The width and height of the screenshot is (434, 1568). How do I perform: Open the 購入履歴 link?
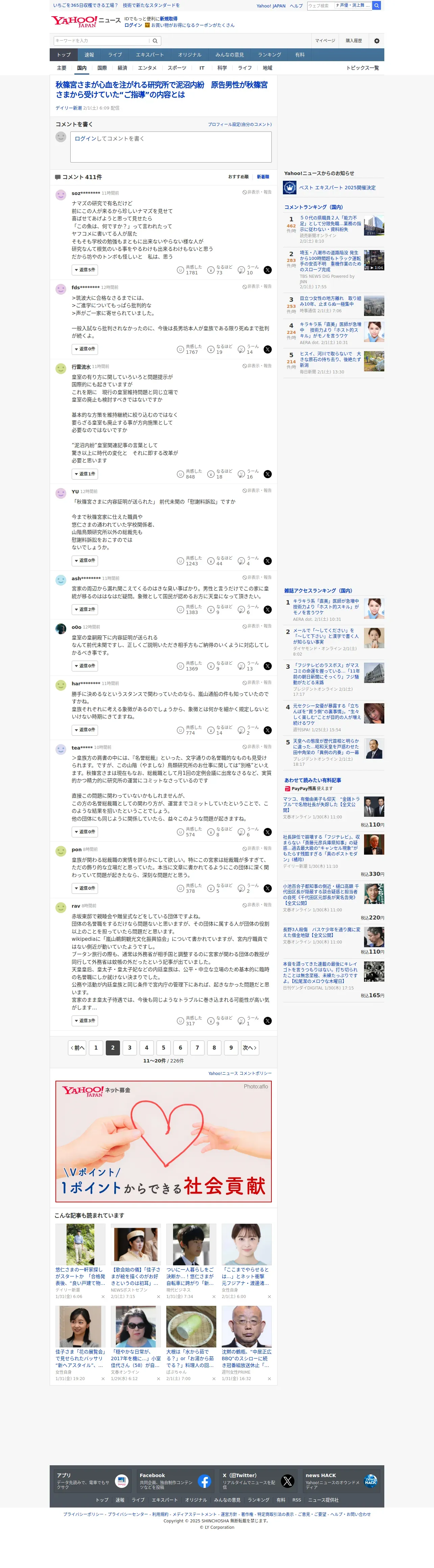tap(354, 41)
